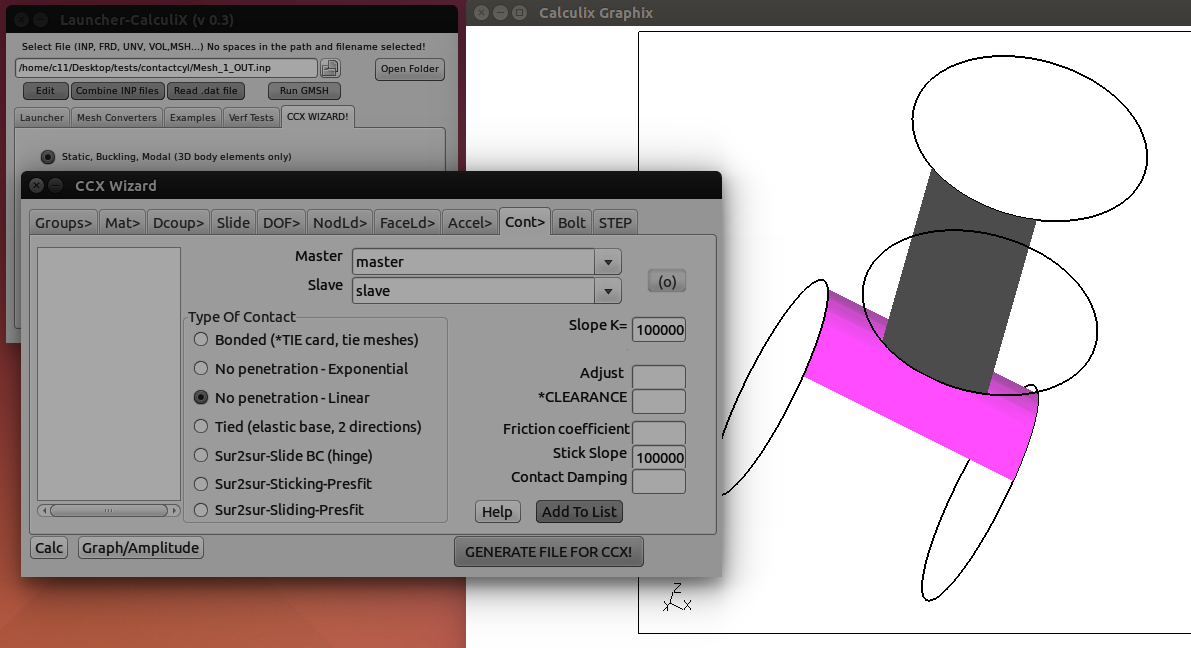Switch to the Mesh Converters tab
Image resolution: width=1191 pixels, height=648 pixels.
[x=116, y=117]
